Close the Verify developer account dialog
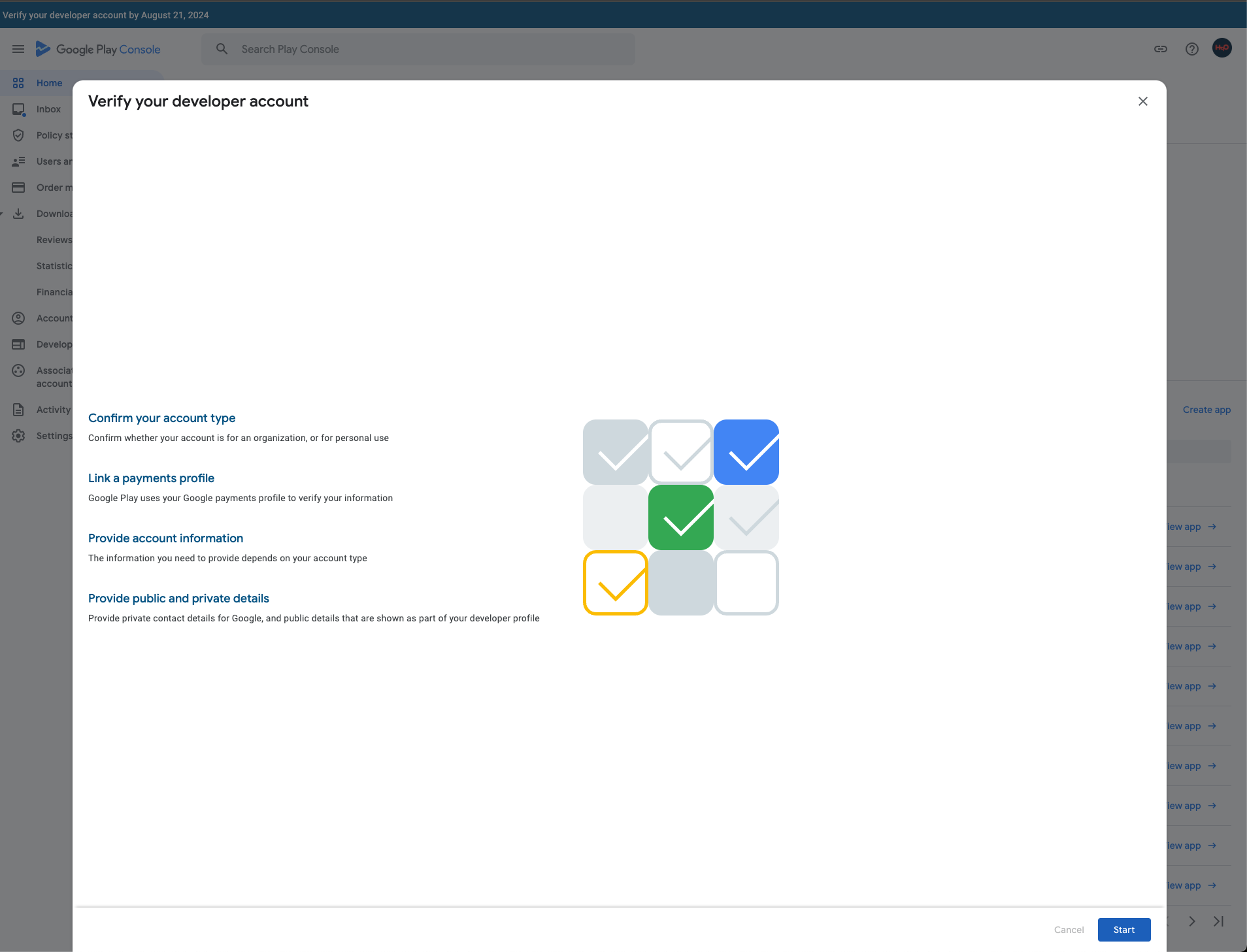The height and width of the screenshot is (952, 1247). coord(1143,101)
